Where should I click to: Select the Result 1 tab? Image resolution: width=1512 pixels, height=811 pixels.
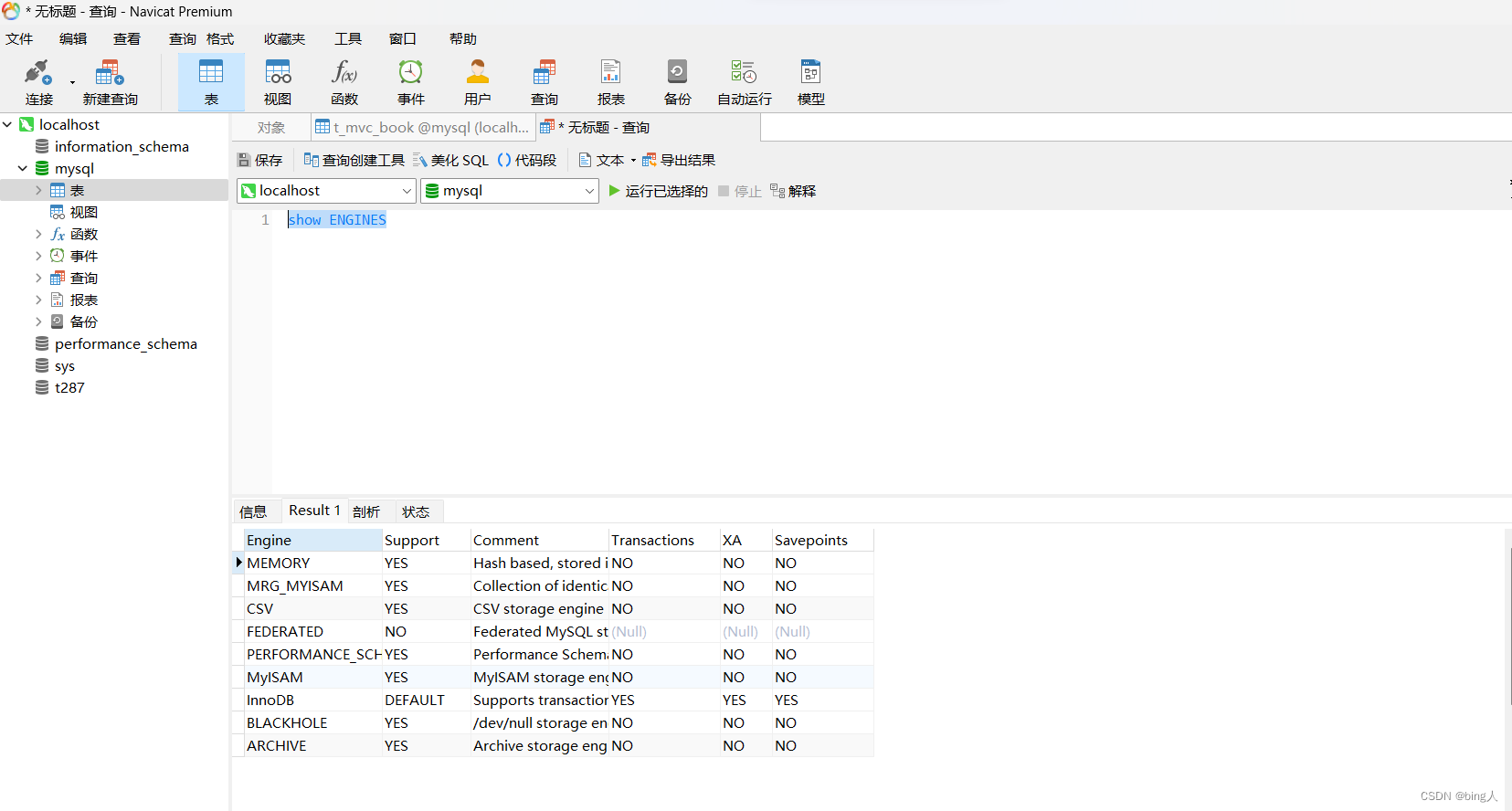pyautogui.click(x=314, y=511)
